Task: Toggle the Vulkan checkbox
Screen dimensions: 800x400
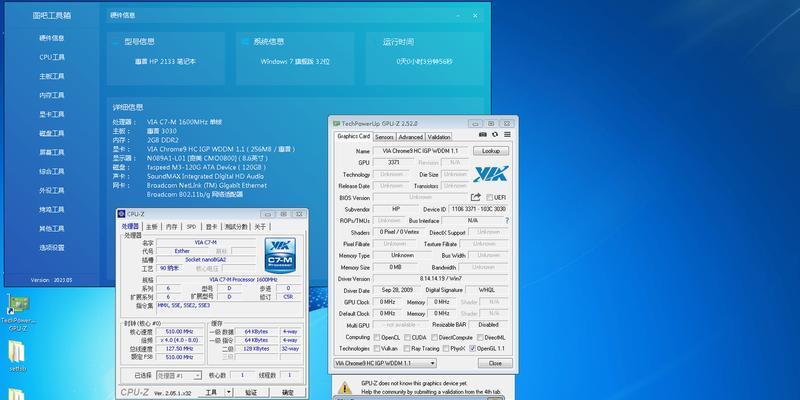Action: coord(377,348)
